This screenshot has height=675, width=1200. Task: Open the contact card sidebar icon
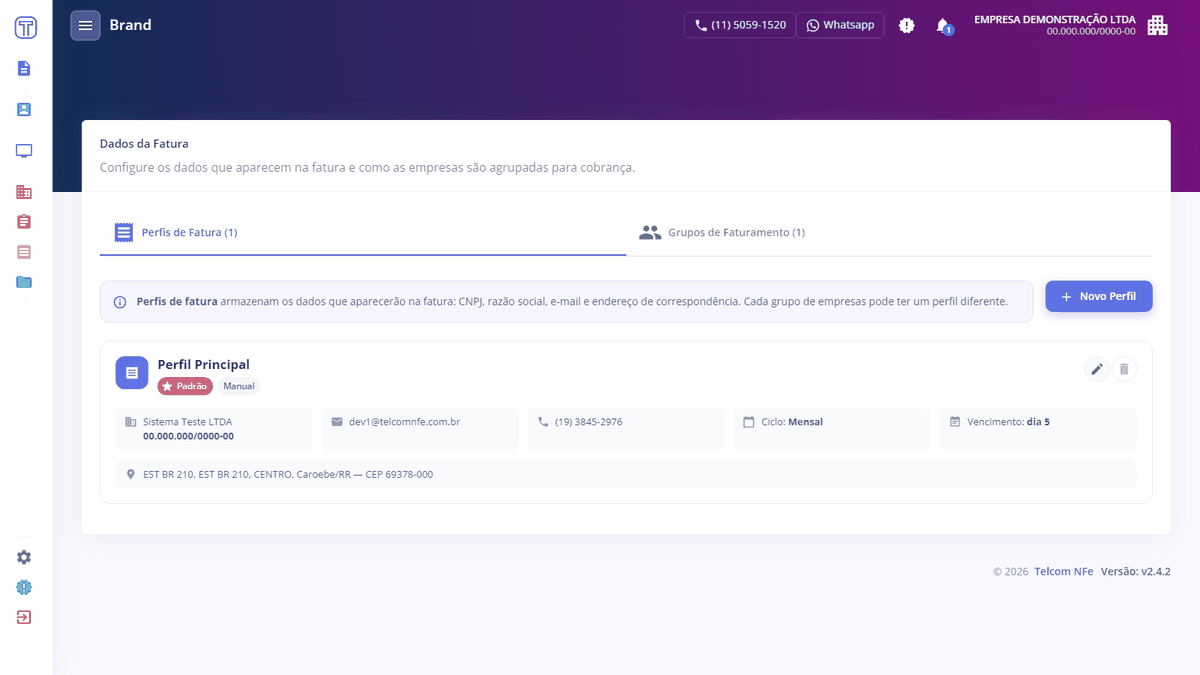pyautogui.click(x=24, y=109)
